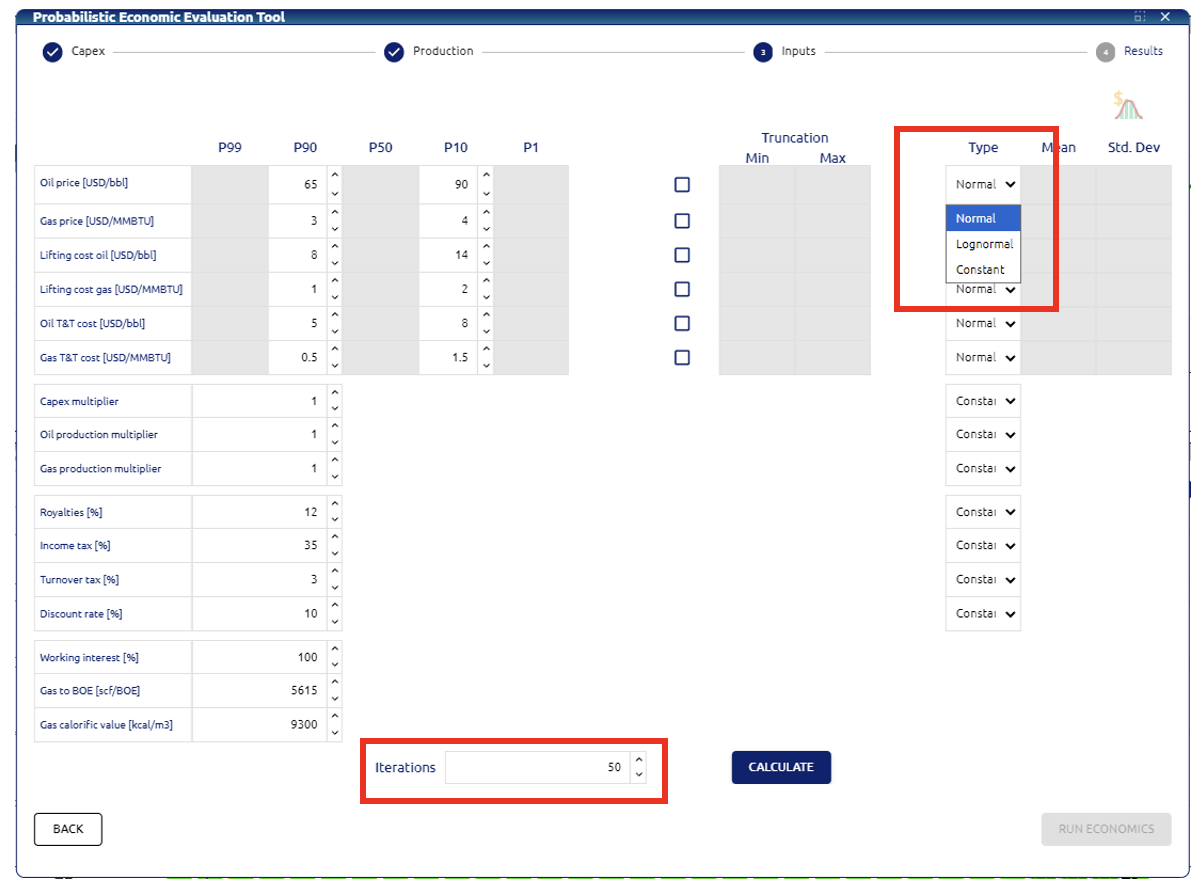Viewport: 1202px width, 886px height.
Task: Check truncation box for Gas T&T cost
Action: (x=682, y=357)
